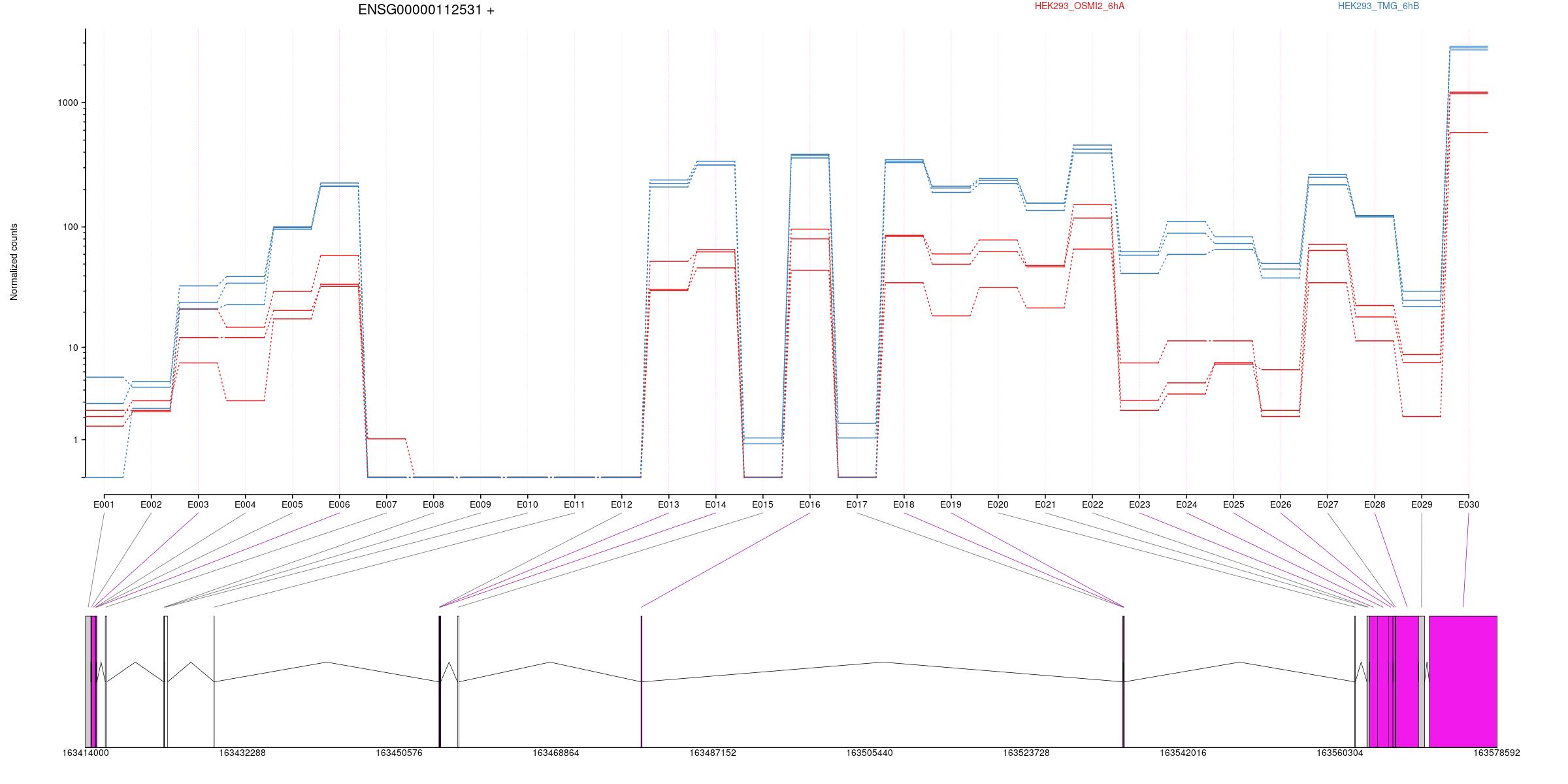The height and width of the screenshot is (784, 1568).
Task: Select exon bin label E022
Action: [1092, 504]
